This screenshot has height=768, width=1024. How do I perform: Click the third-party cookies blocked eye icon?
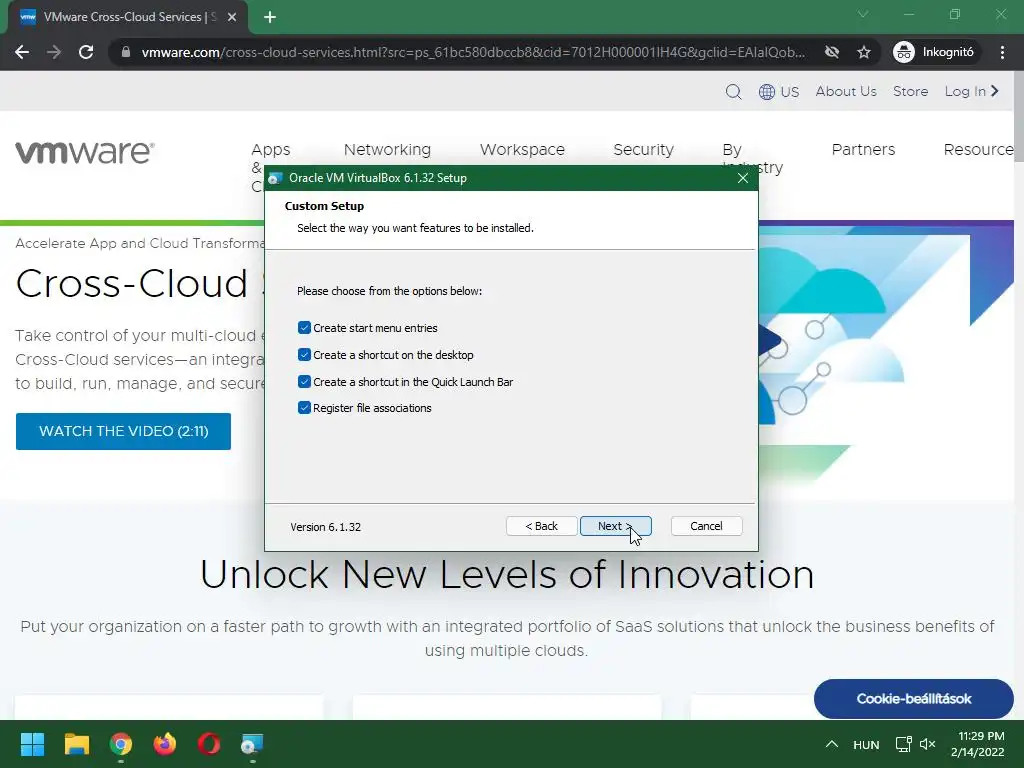(831, 52)
